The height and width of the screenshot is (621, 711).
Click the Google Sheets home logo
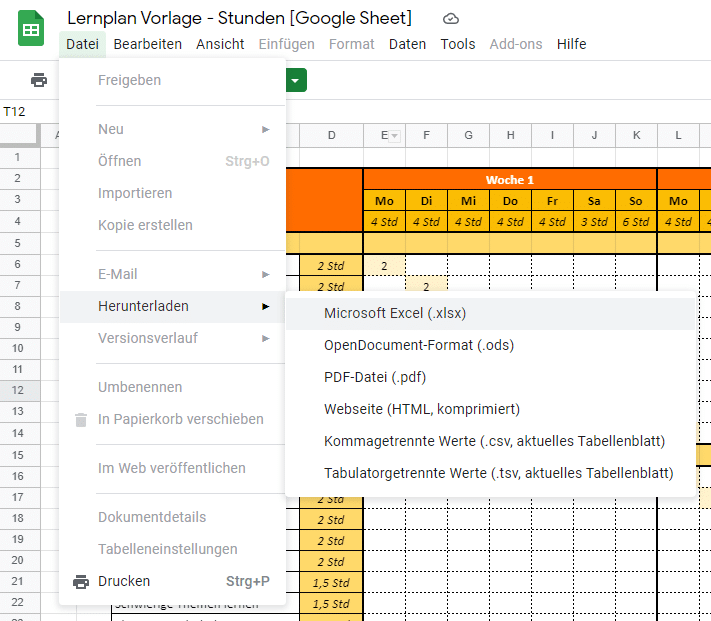coord(31,29)
